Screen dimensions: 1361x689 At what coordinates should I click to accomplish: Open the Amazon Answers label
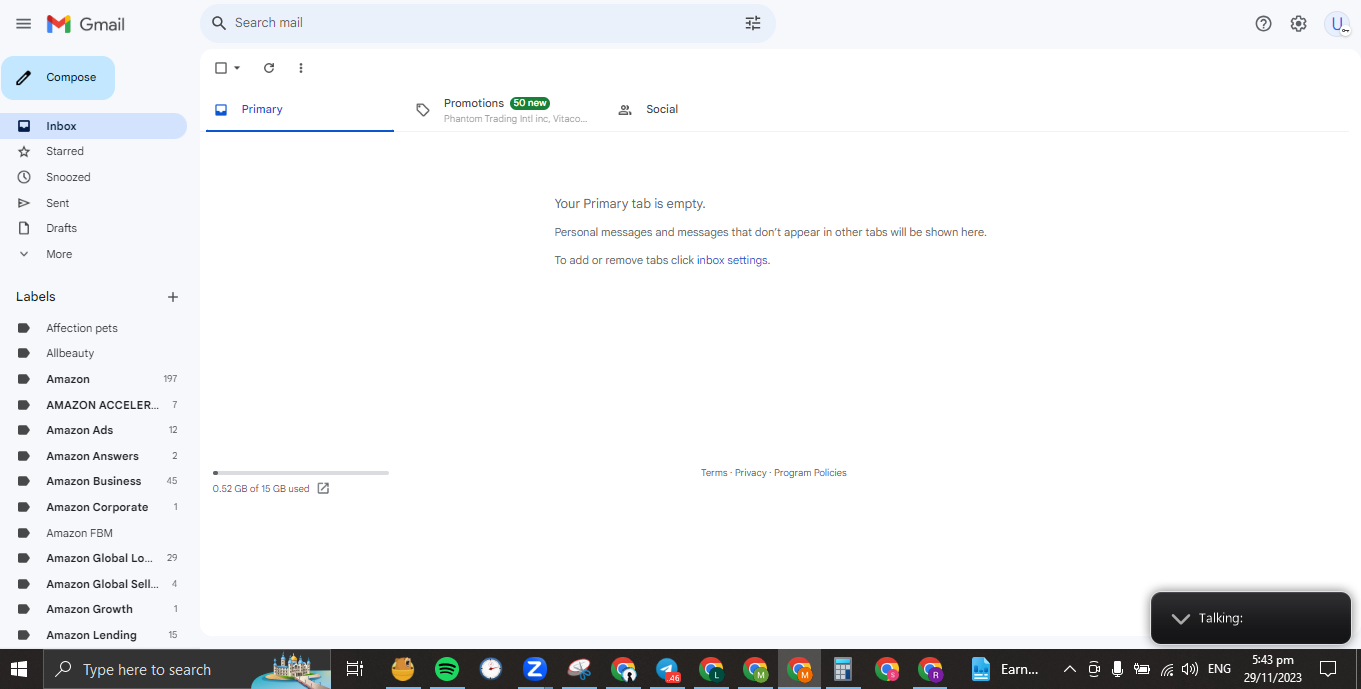tap(93, 456)
